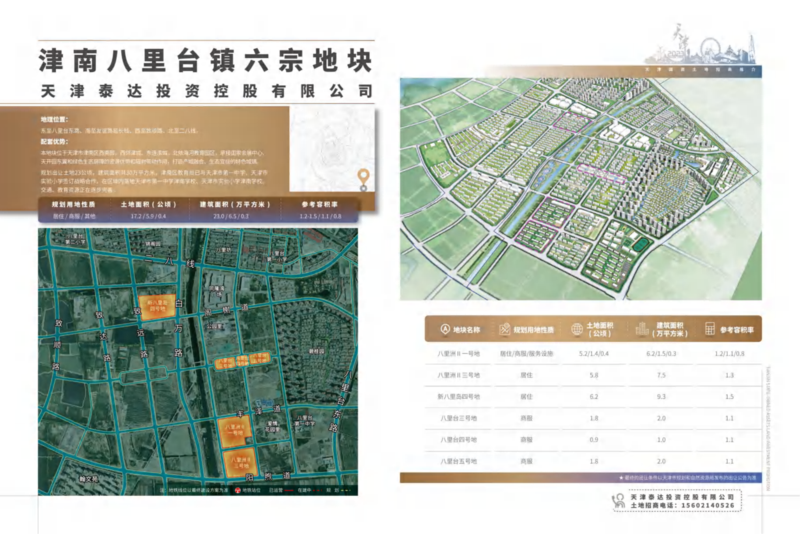Image resolution: width=800 pixels, height=534 pixels.
Task: Click the red metro station legend icon
Action: pos(237,490)
